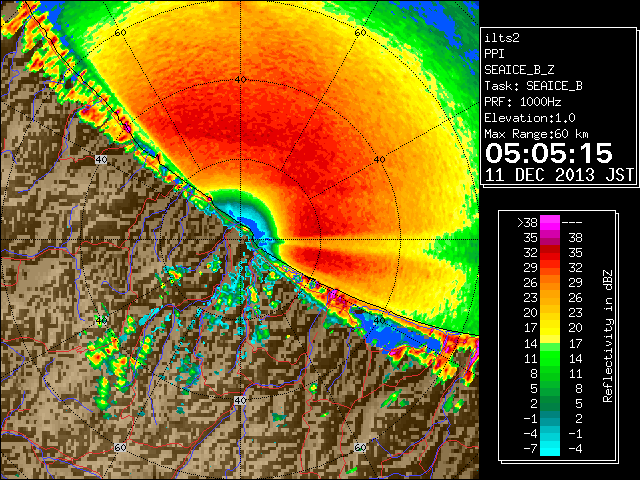Image resolution: width=640 pixels, height=480 pixels.
Task: Click the 60 km label at the southeast ring
Action: (360, 448)
